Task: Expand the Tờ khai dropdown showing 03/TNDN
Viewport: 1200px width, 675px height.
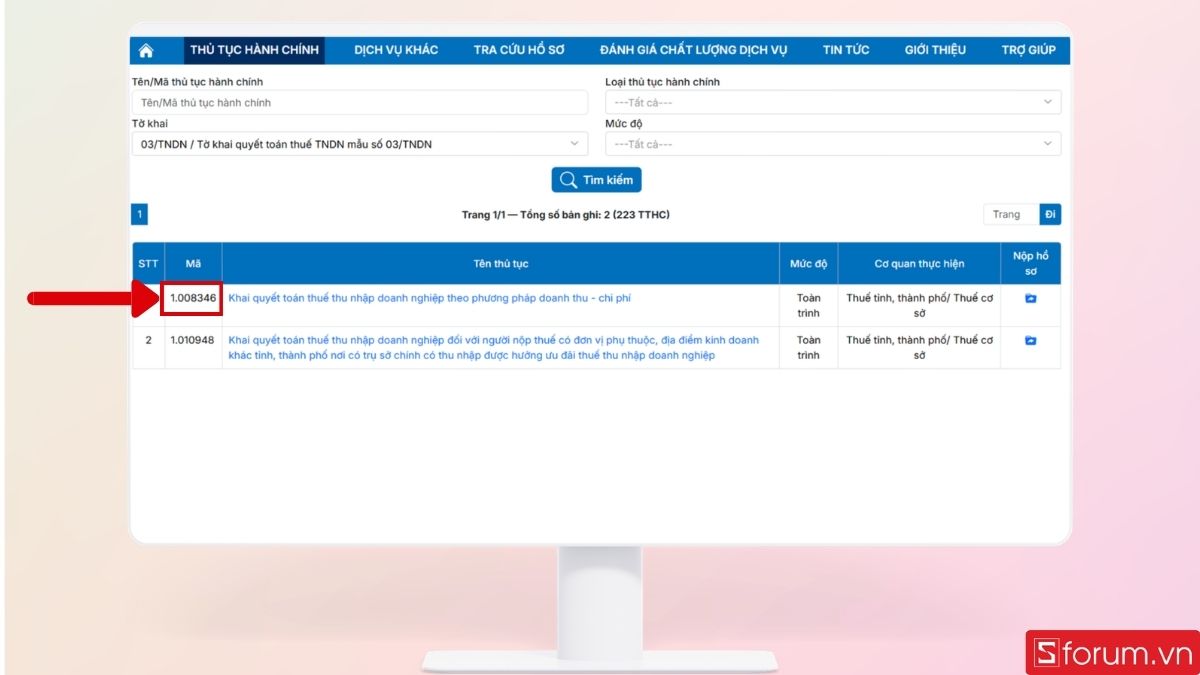Action: 360,144
